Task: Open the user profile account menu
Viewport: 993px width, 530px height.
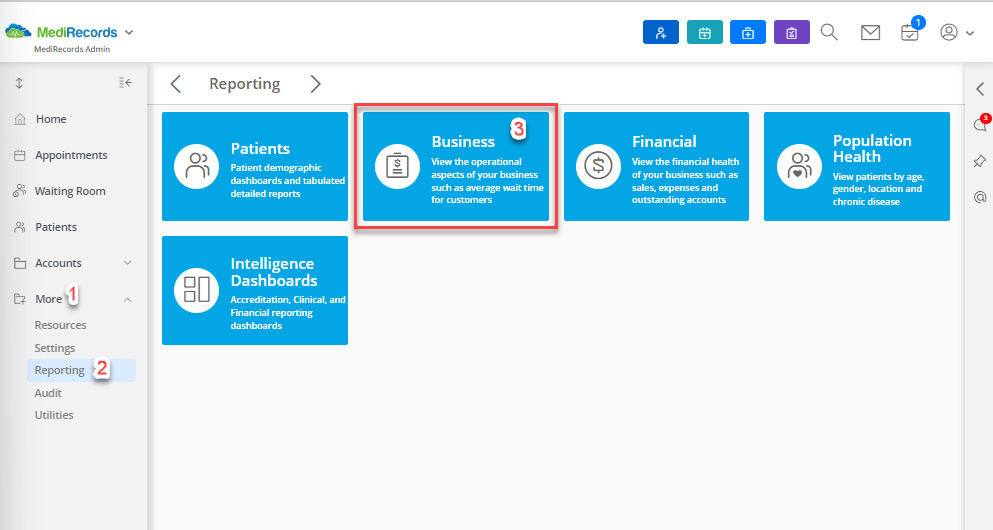Action: click(956, 32)
